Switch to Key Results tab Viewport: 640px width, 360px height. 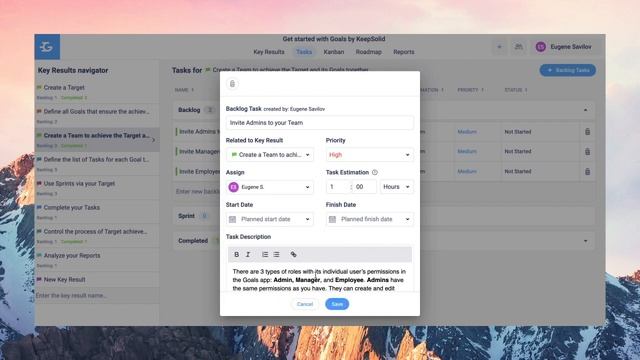point(269,52)
